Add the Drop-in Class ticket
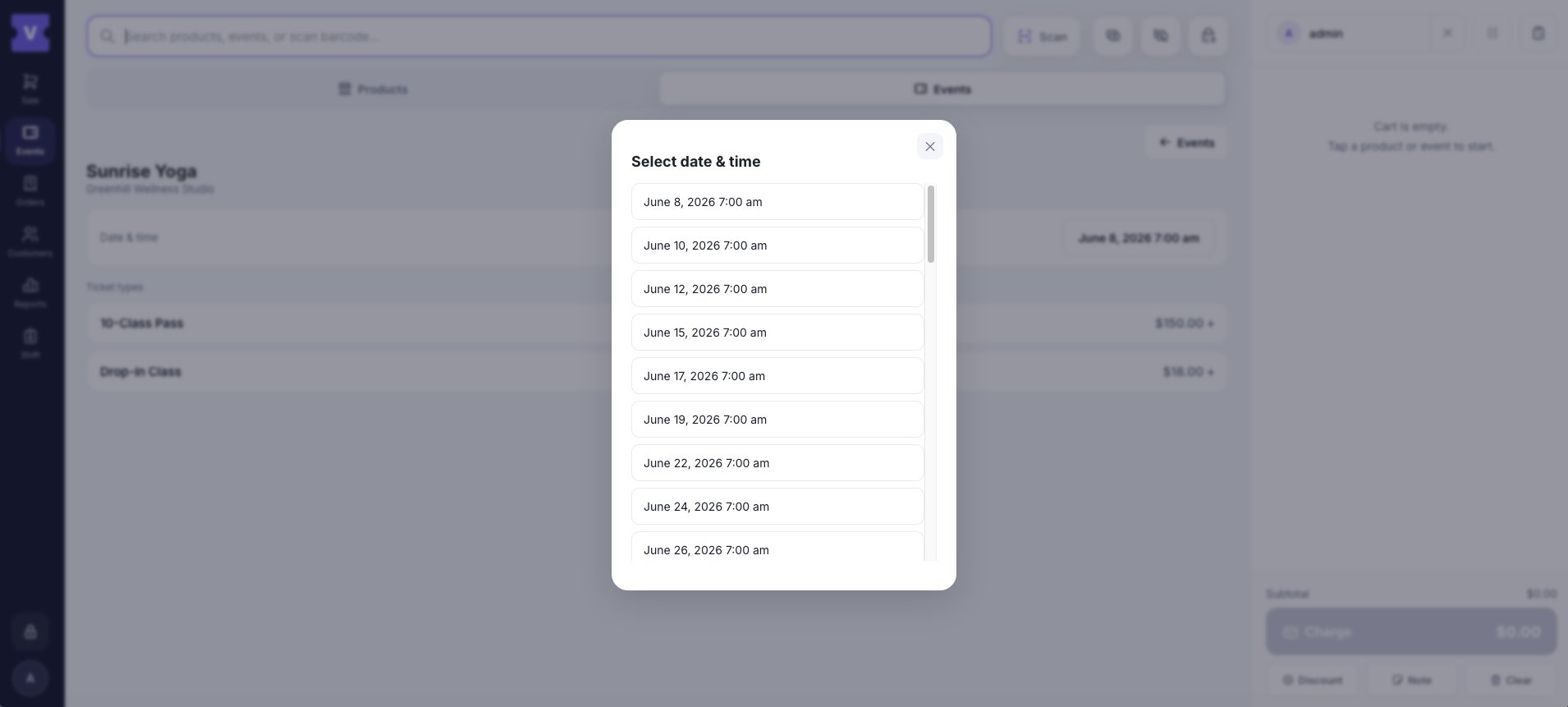The width and height of the screenshot is (1568, 707). tap(657, 372)
